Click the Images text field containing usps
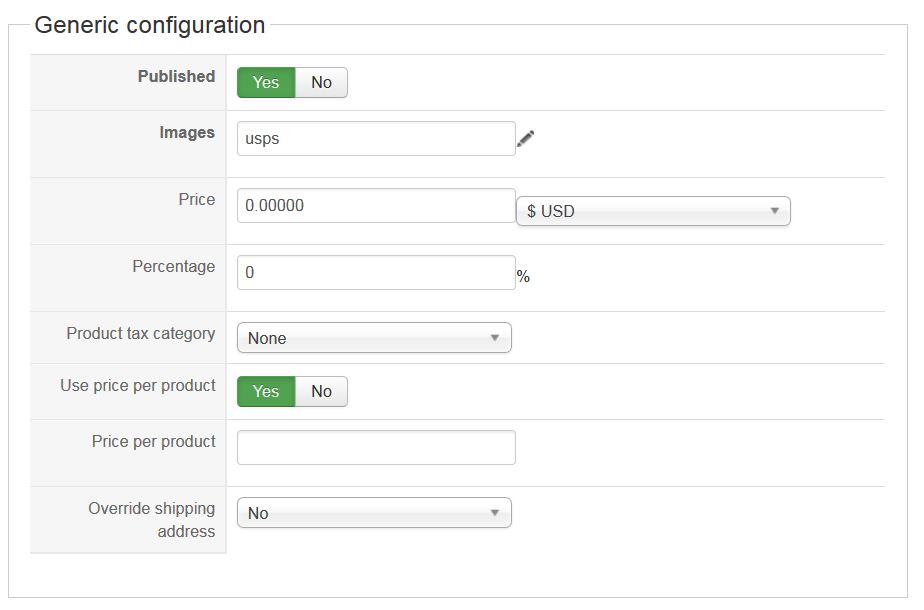This screenshot has width=924, height=610. click(x=376, y=139)
